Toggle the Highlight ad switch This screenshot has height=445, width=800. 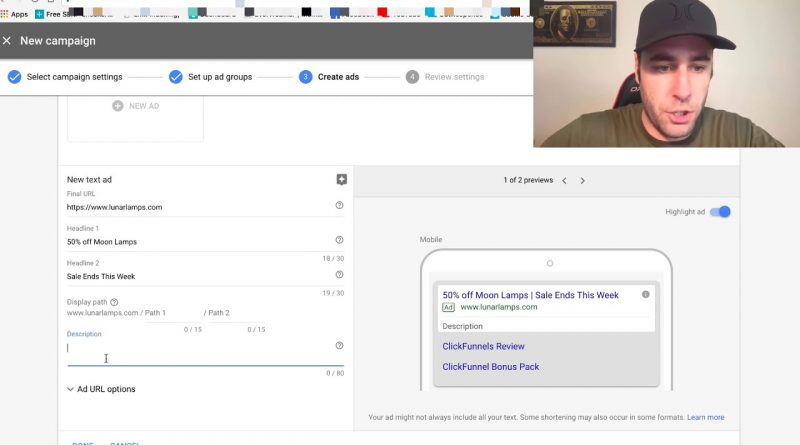coord(721,212)
